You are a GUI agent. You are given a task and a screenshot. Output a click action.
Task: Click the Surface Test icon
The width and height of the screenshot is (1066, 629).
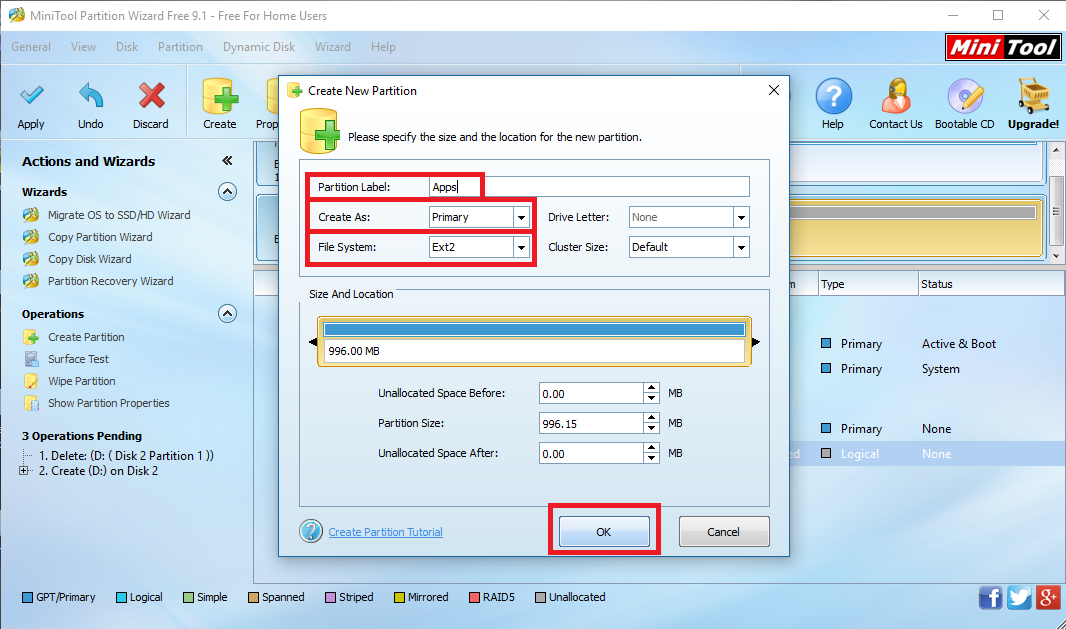click(31, 359)
